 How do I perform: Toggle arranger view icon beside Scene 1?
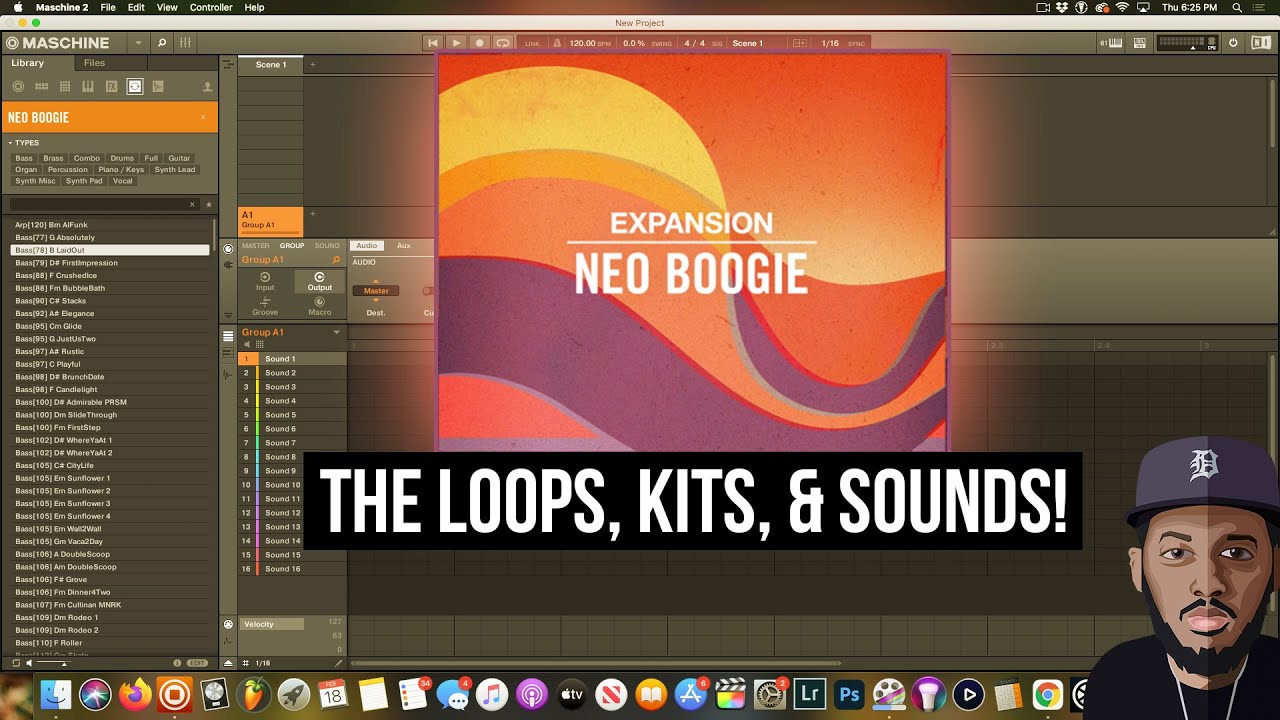pyautogui.click(x=228, y=64)
